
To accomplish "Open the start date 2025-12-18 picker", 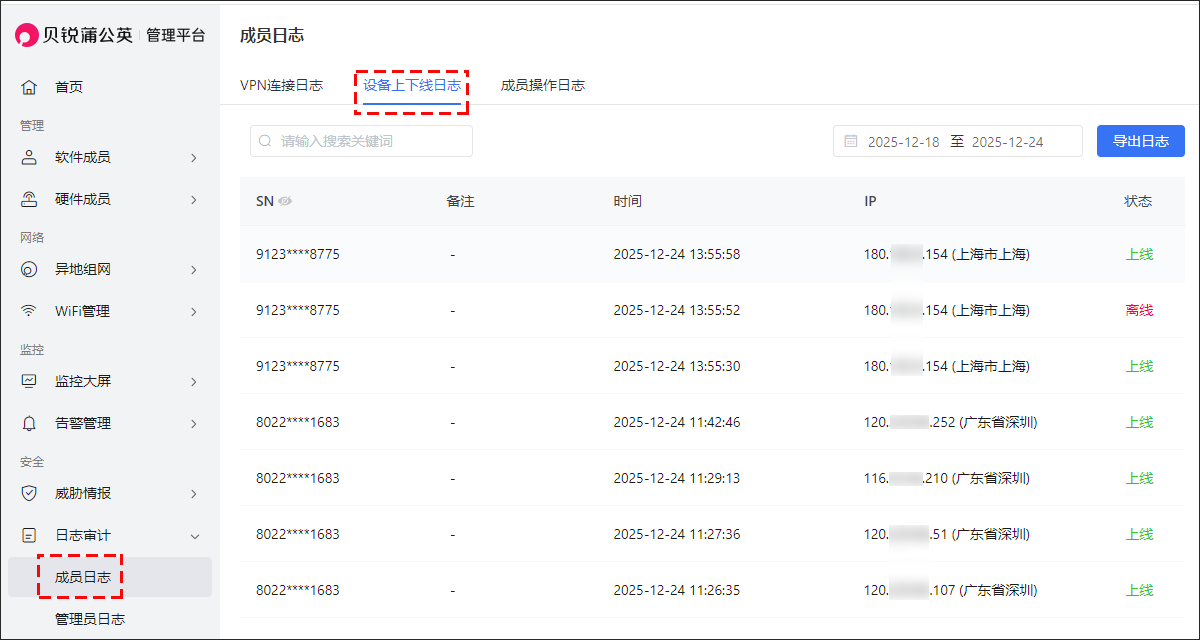I will [x=903, y=142].
